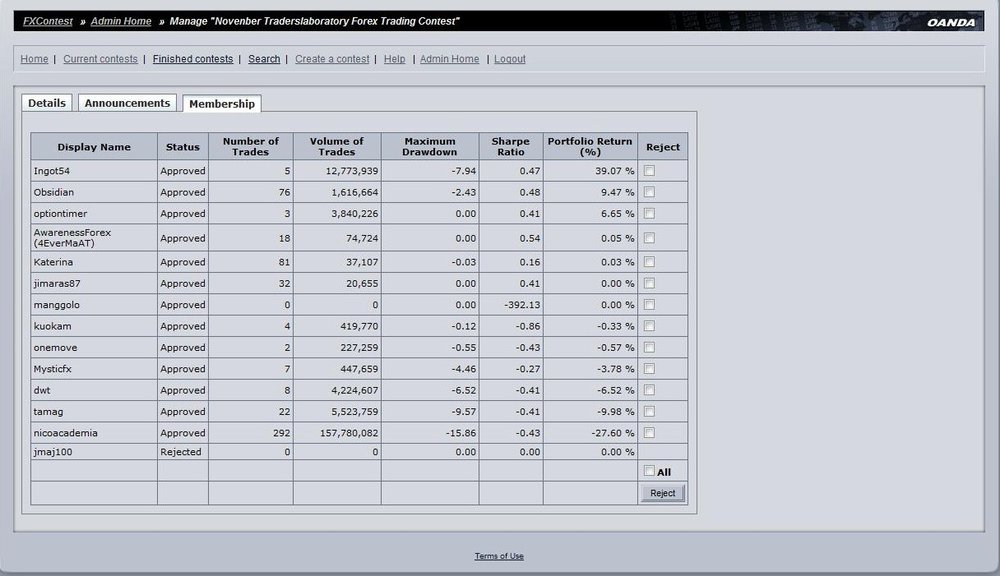1000x576 pixels.
Task: Go to Admin Home in the navigation bar
Action: coord(450,59)
